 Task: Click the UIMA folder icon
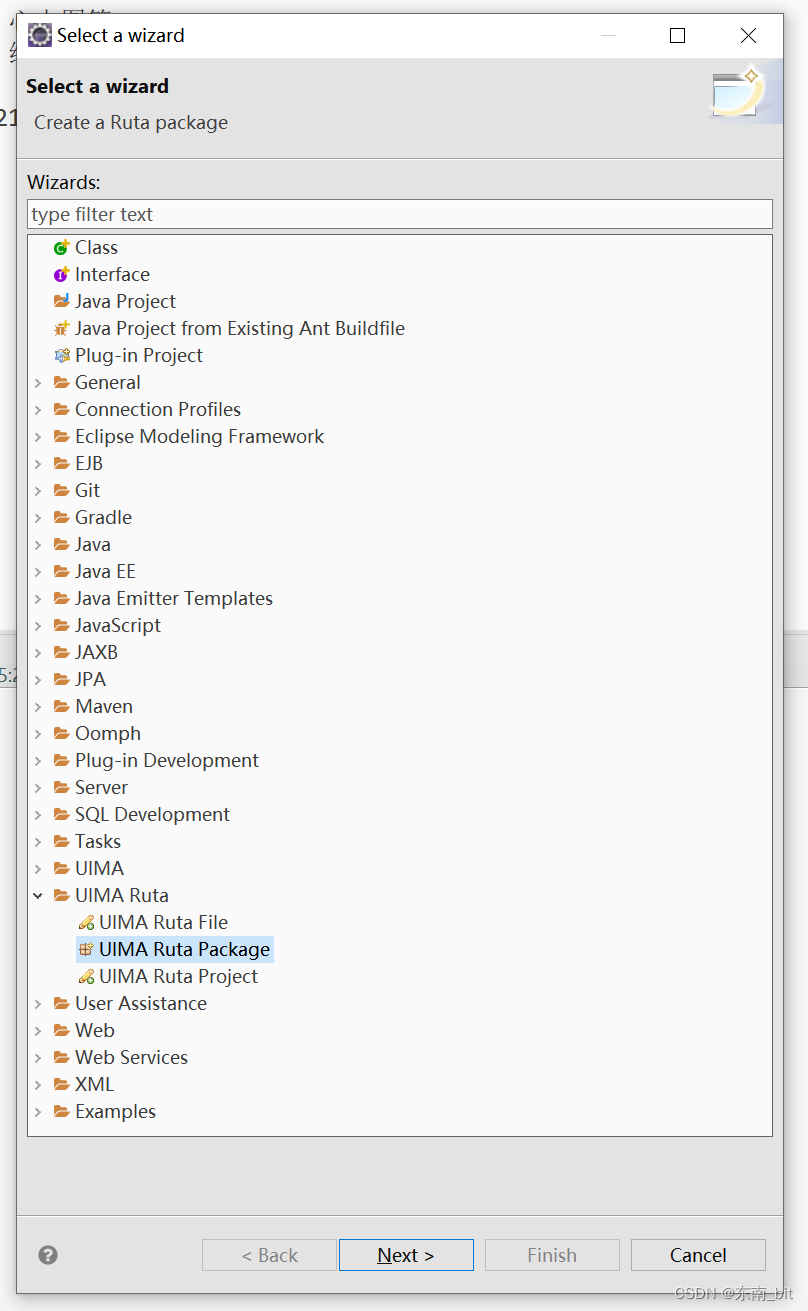tap(61, 868)
